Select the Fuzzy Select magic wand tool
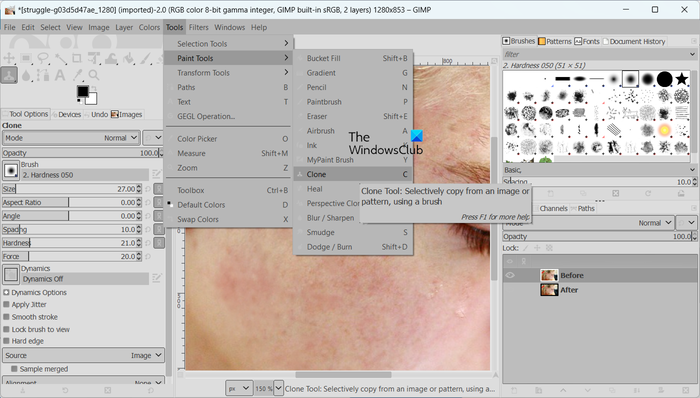This screenshot has height=398, width=700. click(x=60, y=58)
